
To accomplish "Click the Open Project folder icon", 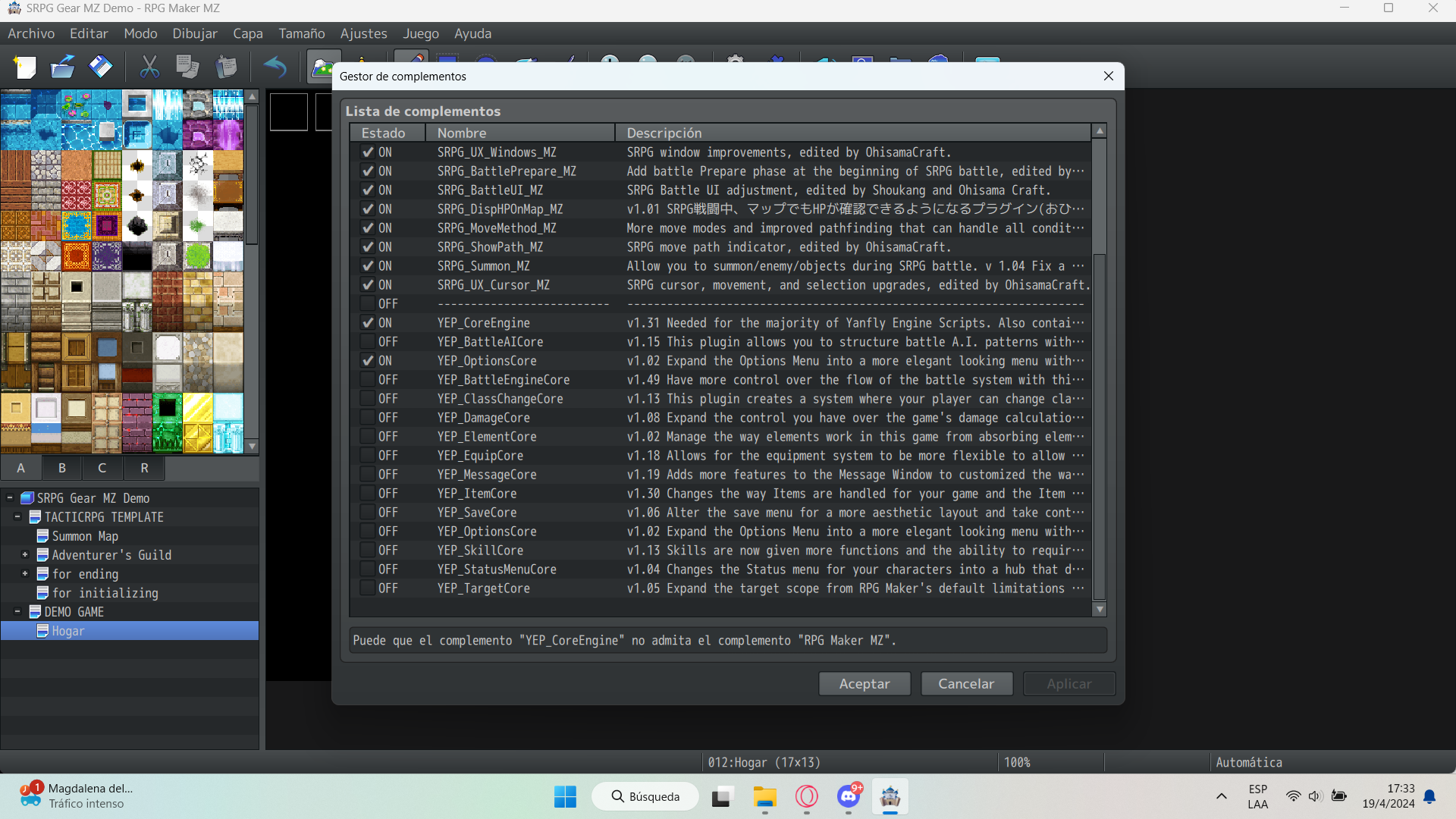I will point(62,67).
